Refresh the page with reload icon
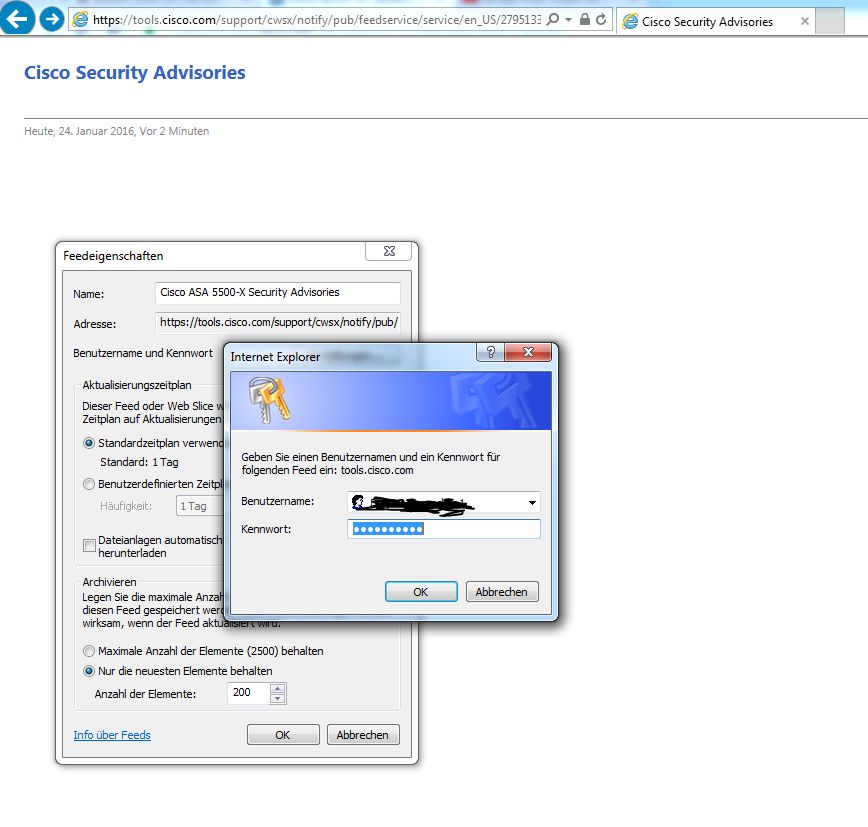 click(x=601, y=19)
